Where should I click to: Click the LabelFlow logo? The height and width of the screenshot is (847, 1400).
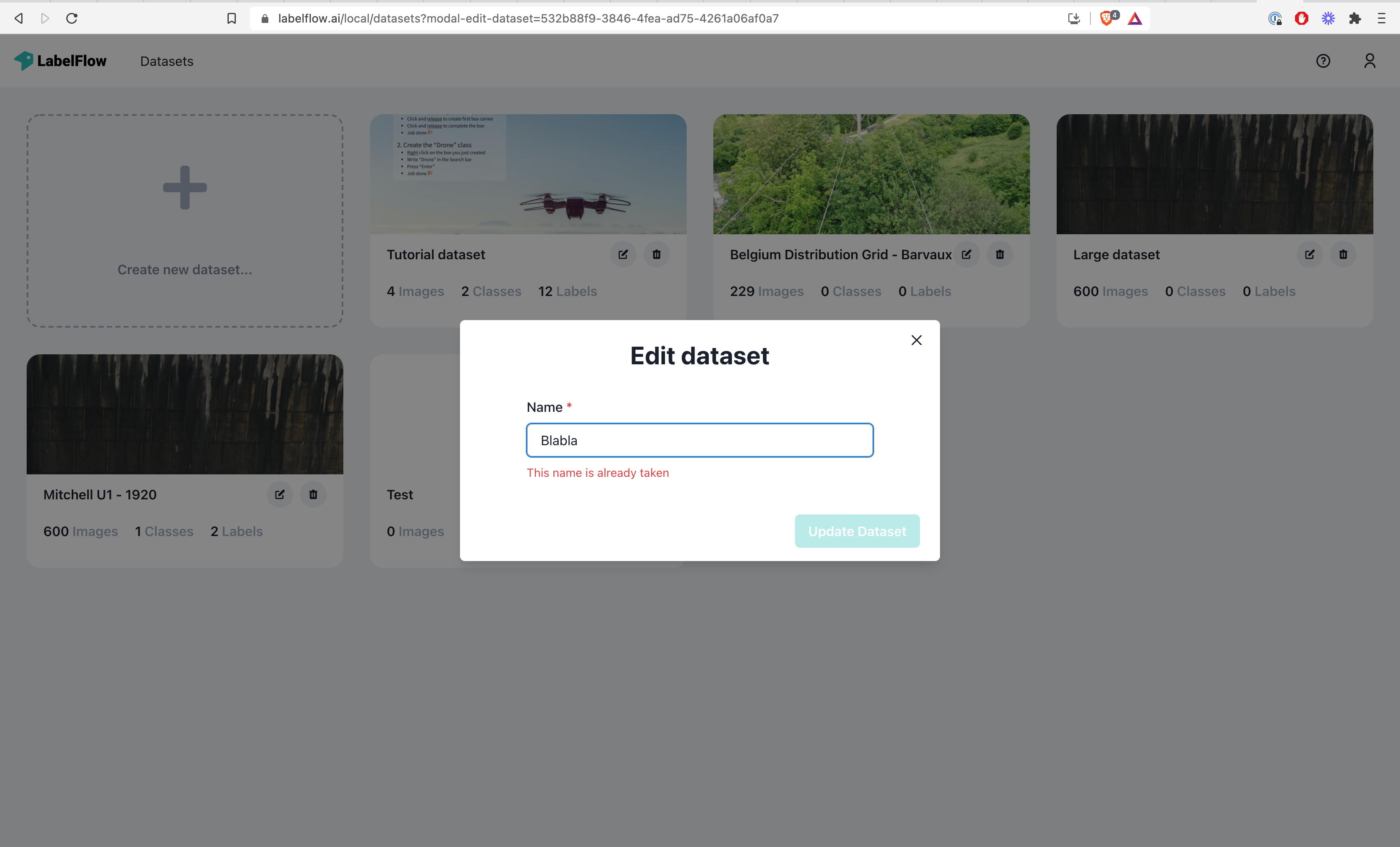tap(60, 61)
